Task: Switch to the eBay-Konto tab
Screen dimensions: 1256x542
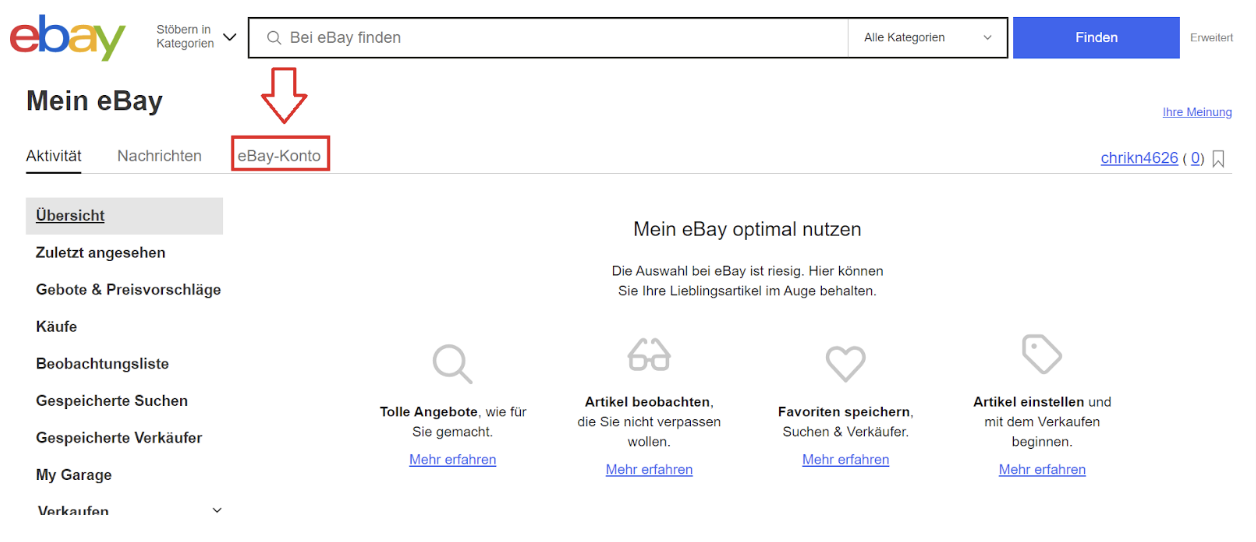Action: pos(279,156)
